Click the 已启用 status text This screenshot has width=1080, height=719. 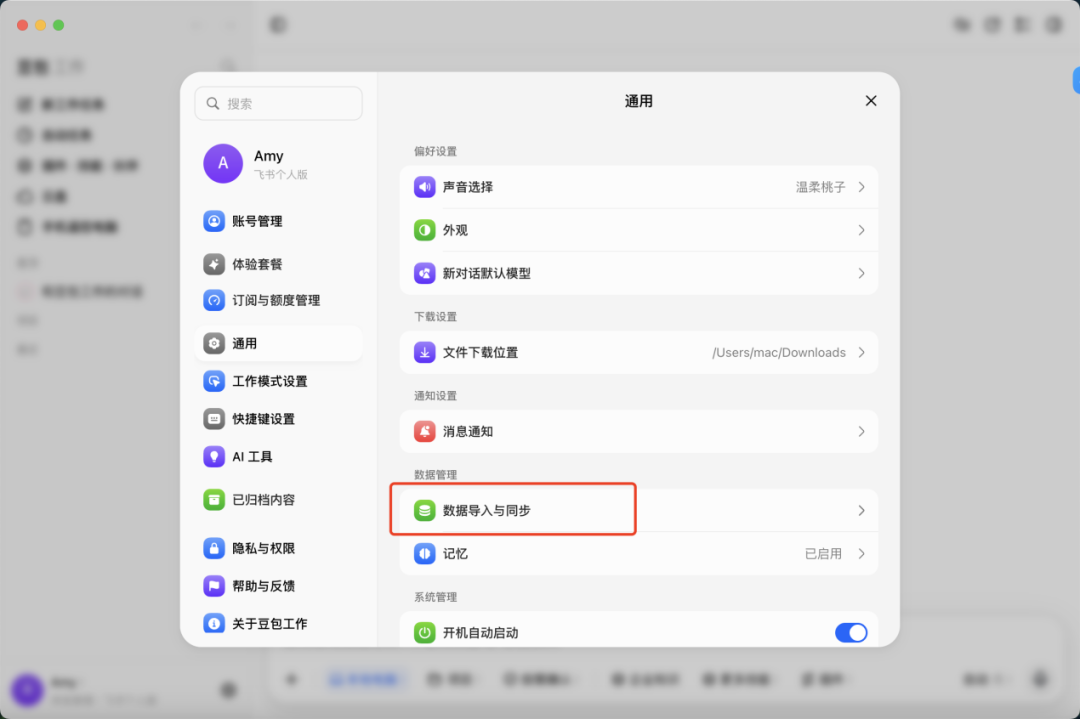[x=823, y=554]
